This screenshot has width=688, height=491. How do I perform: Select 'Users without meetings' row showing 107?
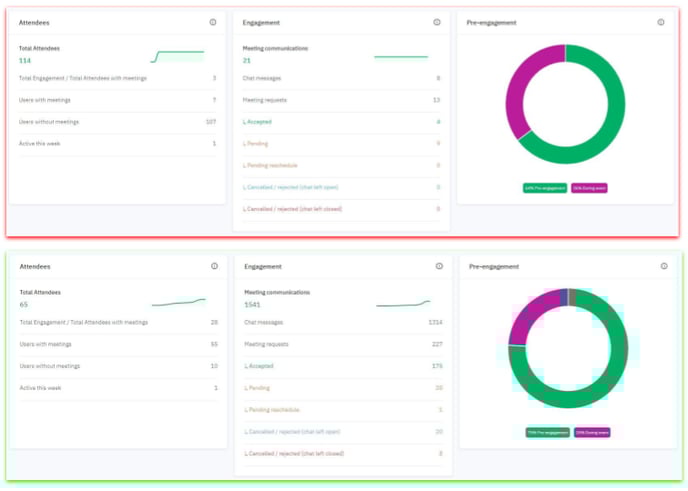[x=118, y=122]
